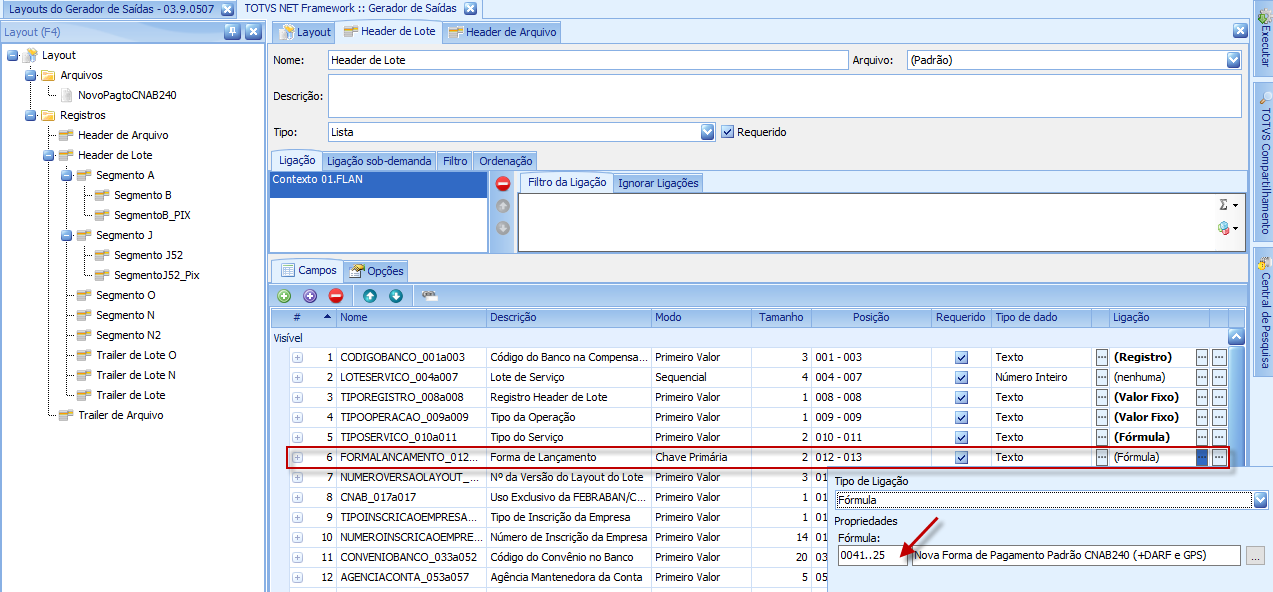This screenshot has height=592, width=1273.
Task: Open the sigma formula menu in link filter
Action: 1228,204
